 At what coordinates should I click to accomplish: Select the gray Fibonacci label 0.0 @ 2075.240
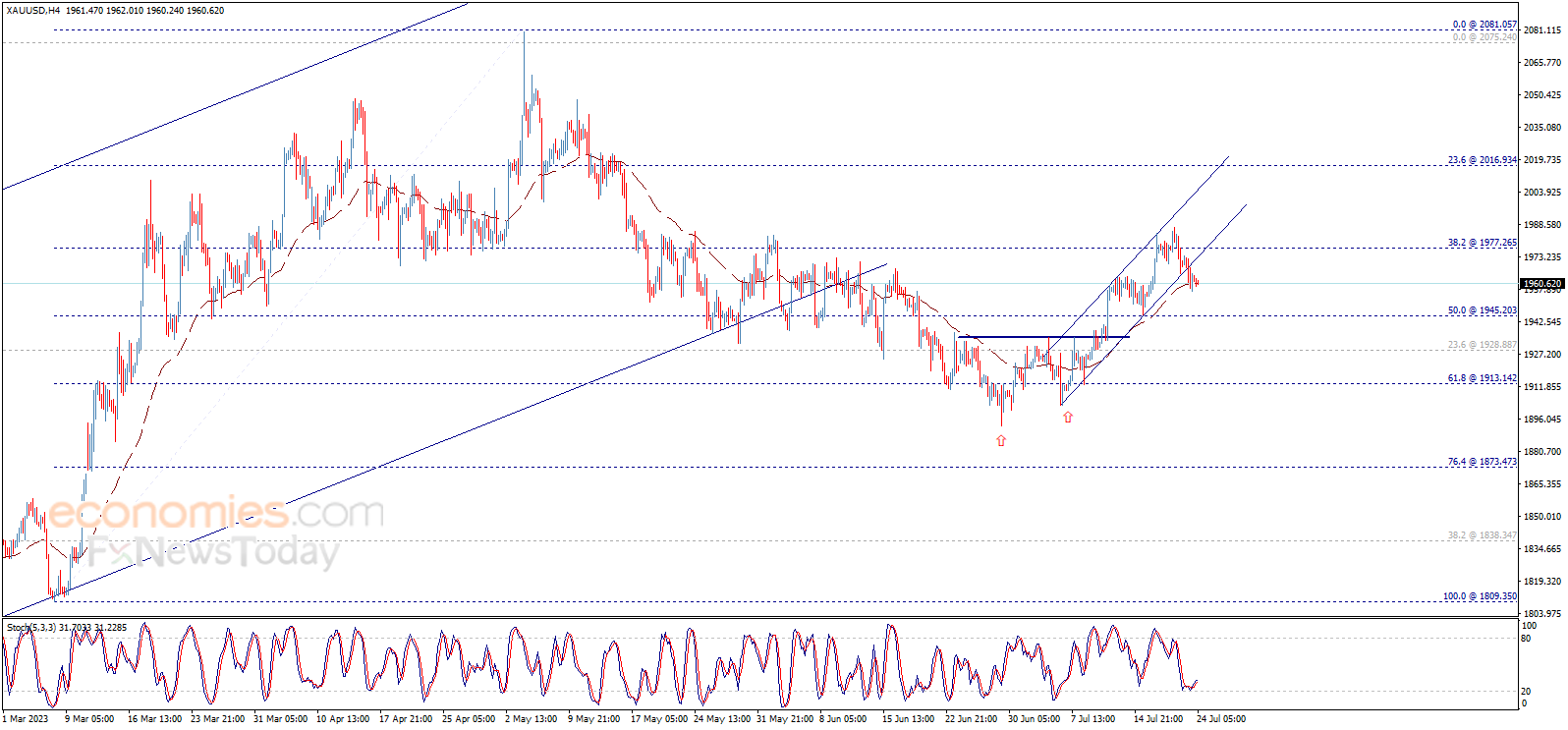point(1485,37)
